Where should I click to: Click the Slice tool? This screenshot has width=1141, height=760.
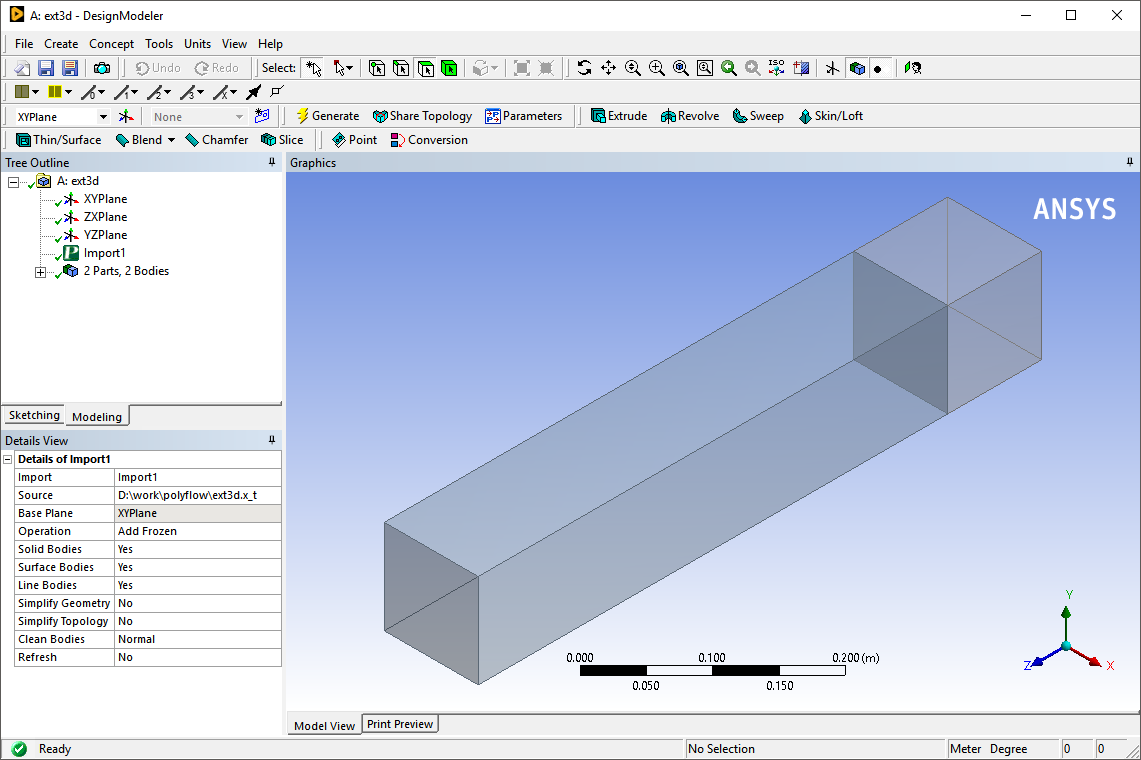[x=282, y=140]
